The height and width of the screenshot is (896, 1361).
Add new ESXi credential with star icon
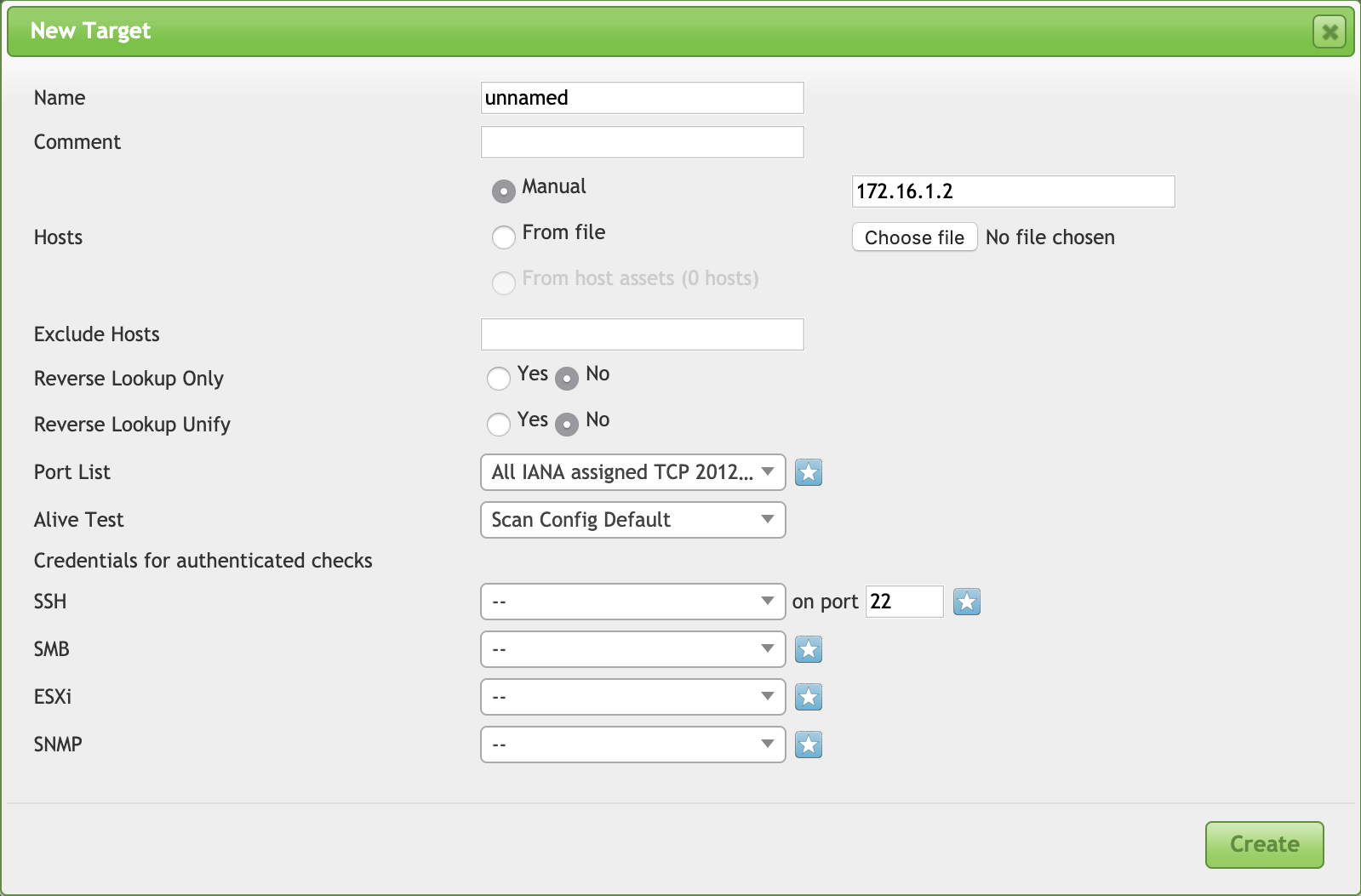pyautogui.click(x=808, y=697)
